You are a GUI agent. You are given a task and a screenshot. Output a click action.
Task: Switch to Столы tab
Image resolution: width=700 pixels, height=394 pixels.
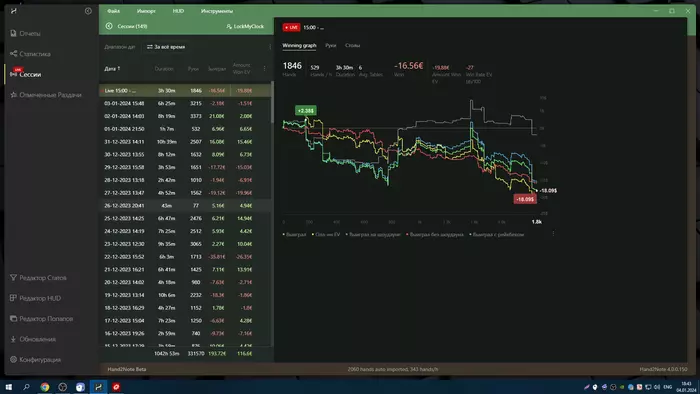point(352,46)
